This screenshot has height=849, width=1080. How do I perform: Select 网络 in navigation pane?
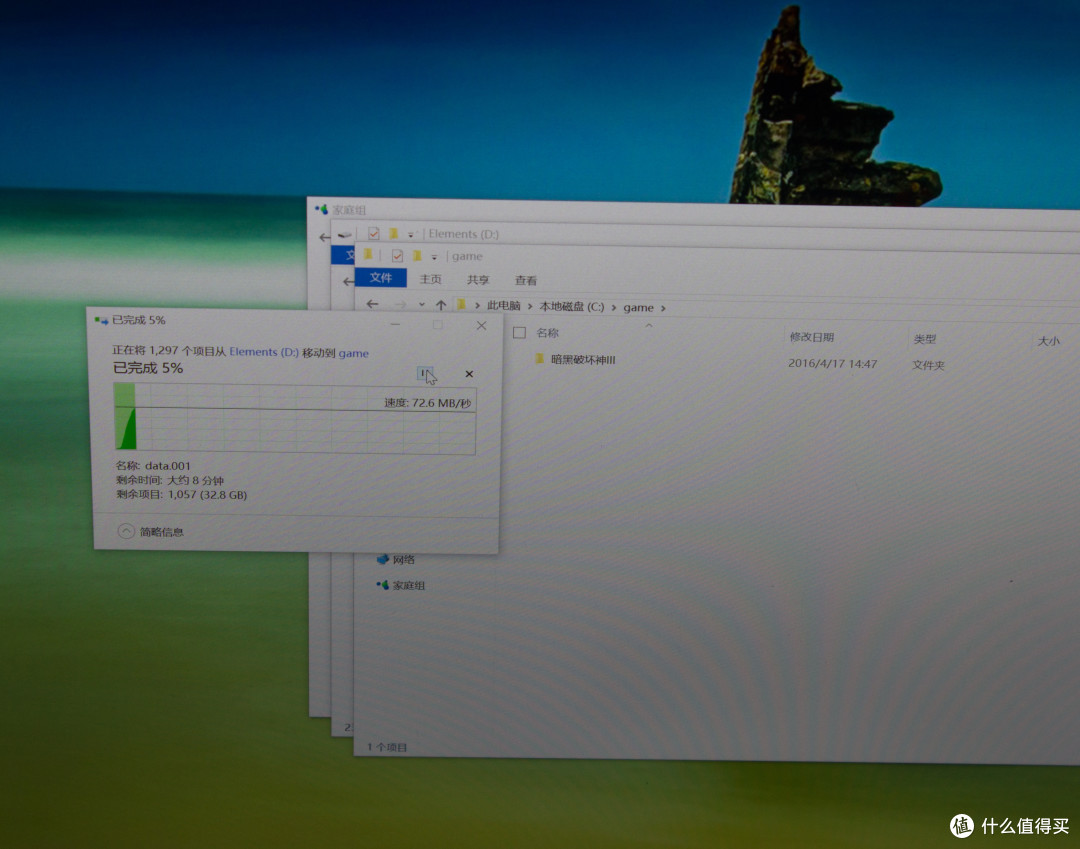(404, 560)
